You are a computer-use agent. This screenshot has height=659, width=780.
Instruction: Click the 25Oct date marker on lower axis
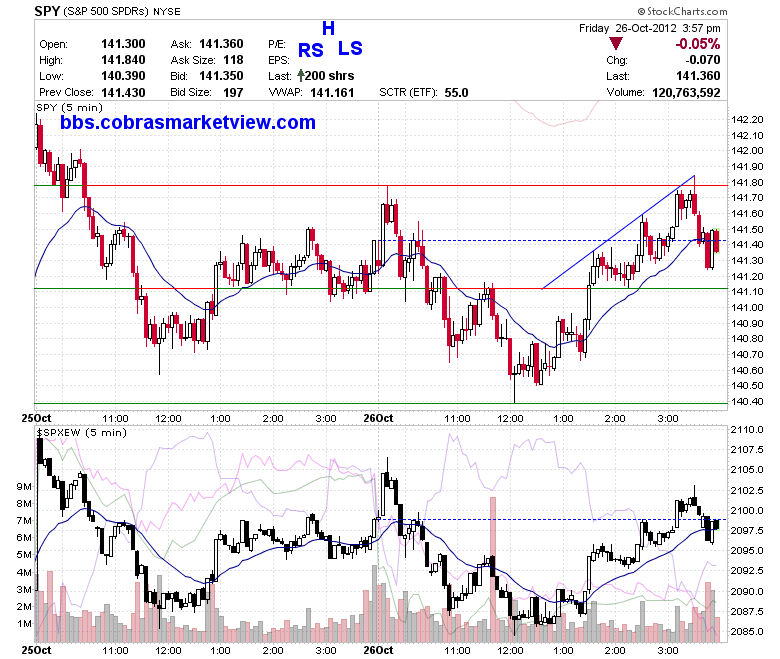(36, 650)
